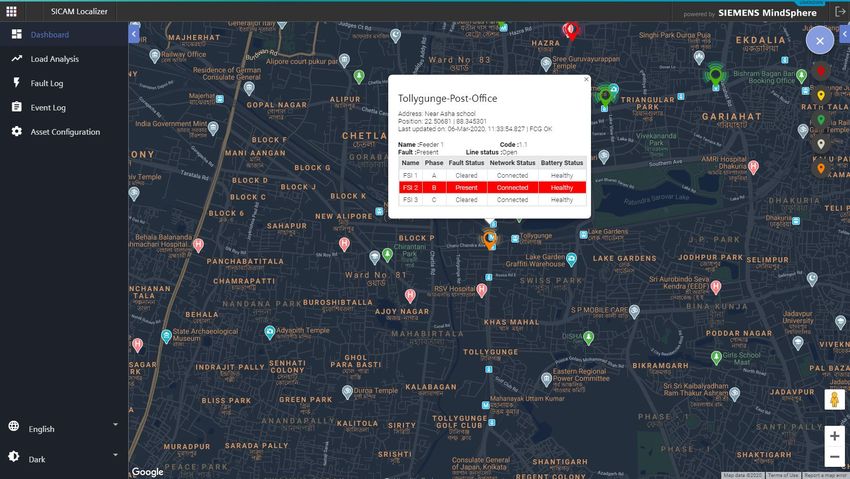Image resolution: width=850 pixels, height=479 pixels.
Task: Click the Dashboard grid icon
Action: pos(17,34)
